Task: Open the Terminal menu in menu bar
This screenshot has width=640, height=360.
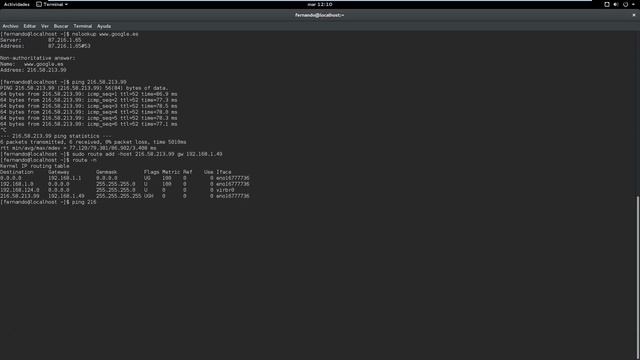Action: pyautogui.click(x=82, y=26)
